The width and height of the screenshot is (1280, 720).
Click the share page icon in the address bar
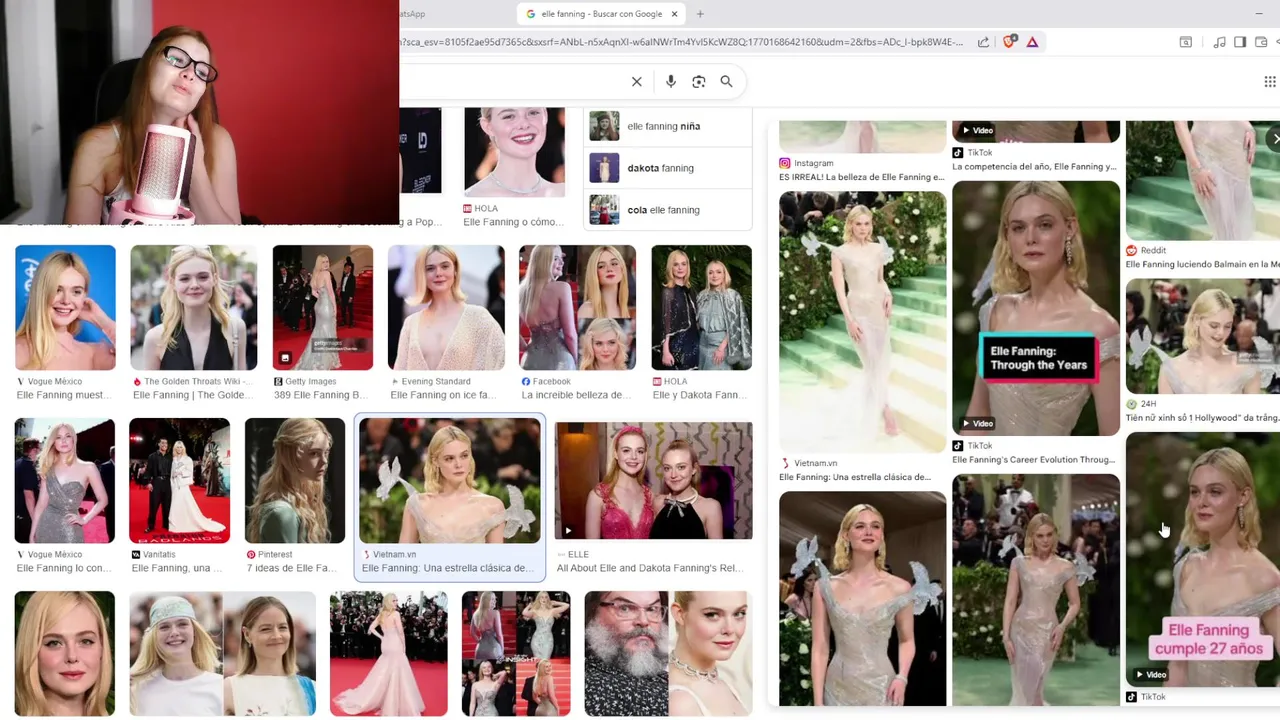tap(984, 42)
